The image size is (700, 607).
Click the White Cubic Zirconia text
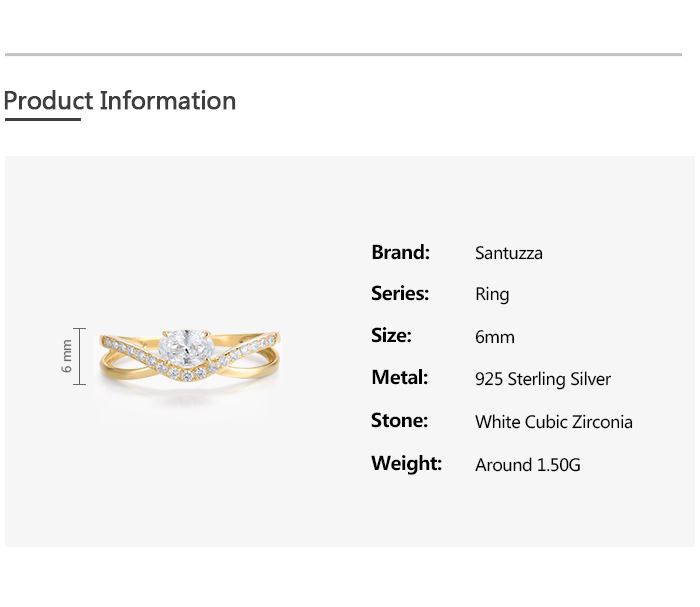[x=554, y=422]
